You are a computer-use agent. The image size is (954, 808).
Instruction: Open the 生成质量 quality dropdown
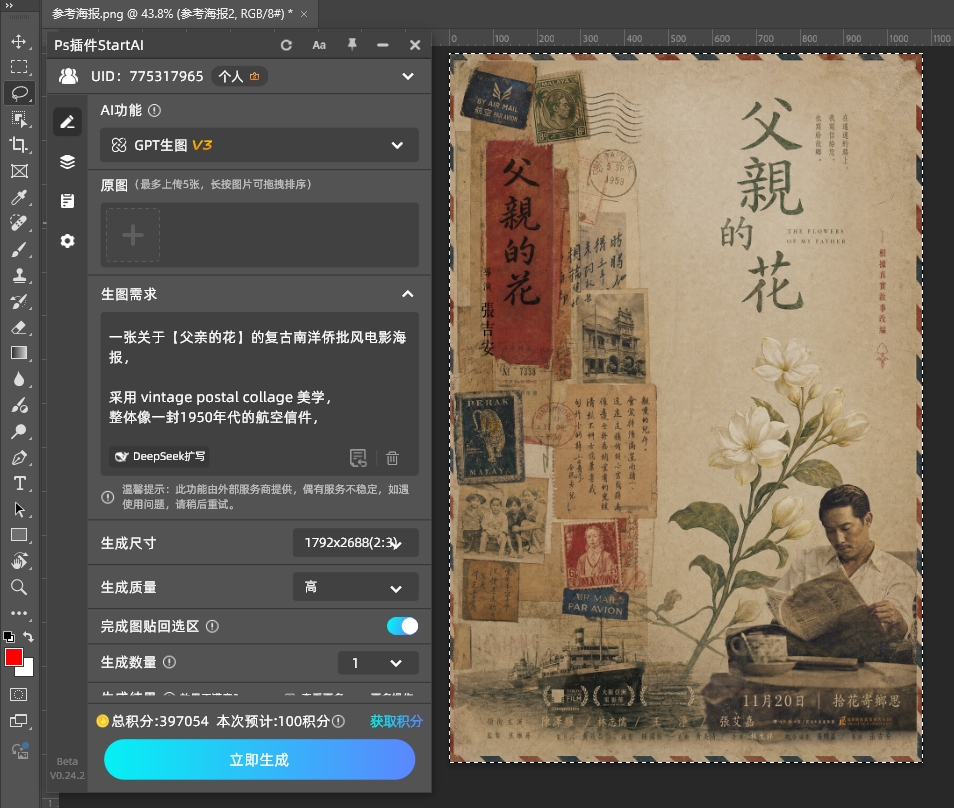(355, 587)
